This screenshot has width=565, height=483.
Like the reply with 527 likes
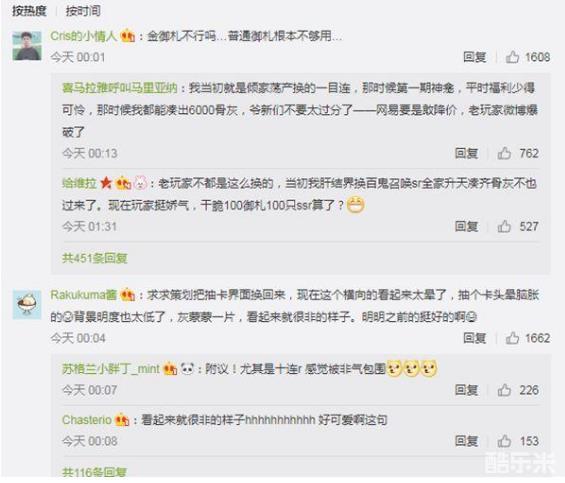tap(504, 226)
